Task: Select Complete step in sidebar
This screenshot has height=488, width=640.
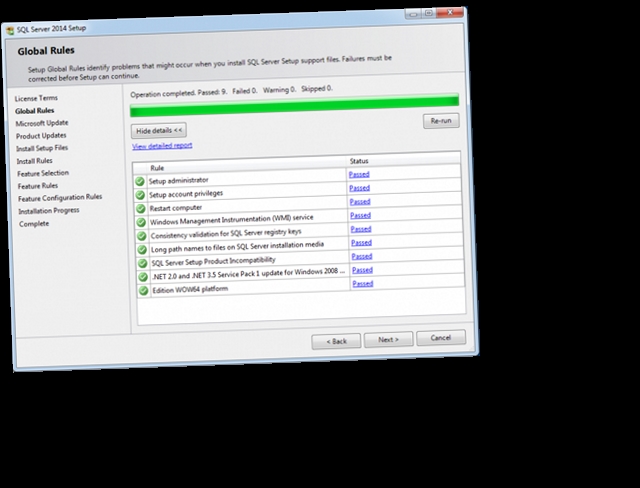Action: coord(34,224)
